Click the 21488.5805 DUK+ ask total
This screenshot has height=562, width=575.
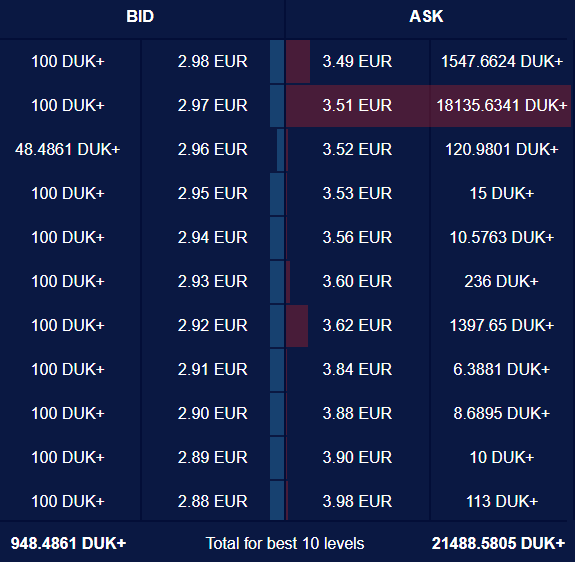(x=498, y=543)
